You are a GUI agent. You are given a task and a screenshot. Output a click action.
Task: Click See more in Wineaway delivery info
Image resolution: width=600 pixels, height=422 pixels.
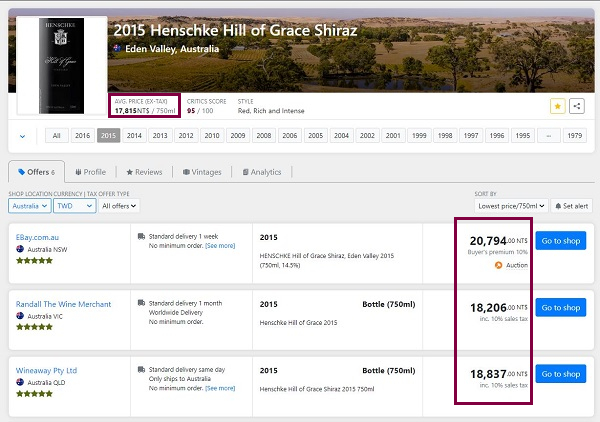click(x=220, y=388)
